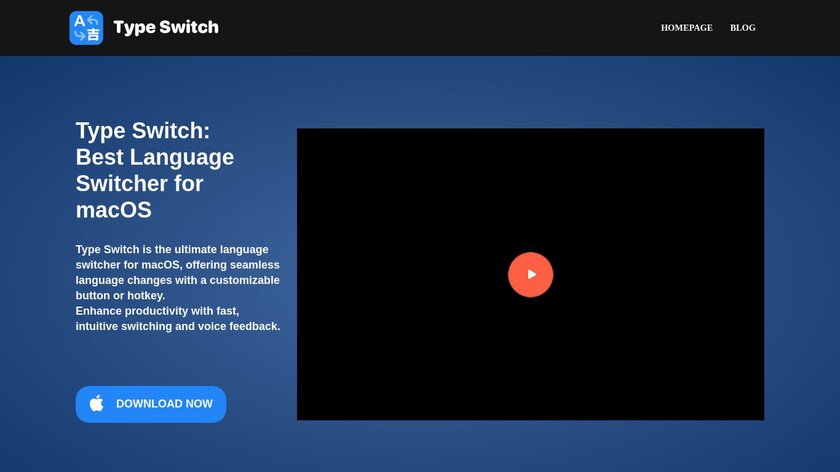Click the black video player area
Viewport: 840px width, 472px height.
530,274
